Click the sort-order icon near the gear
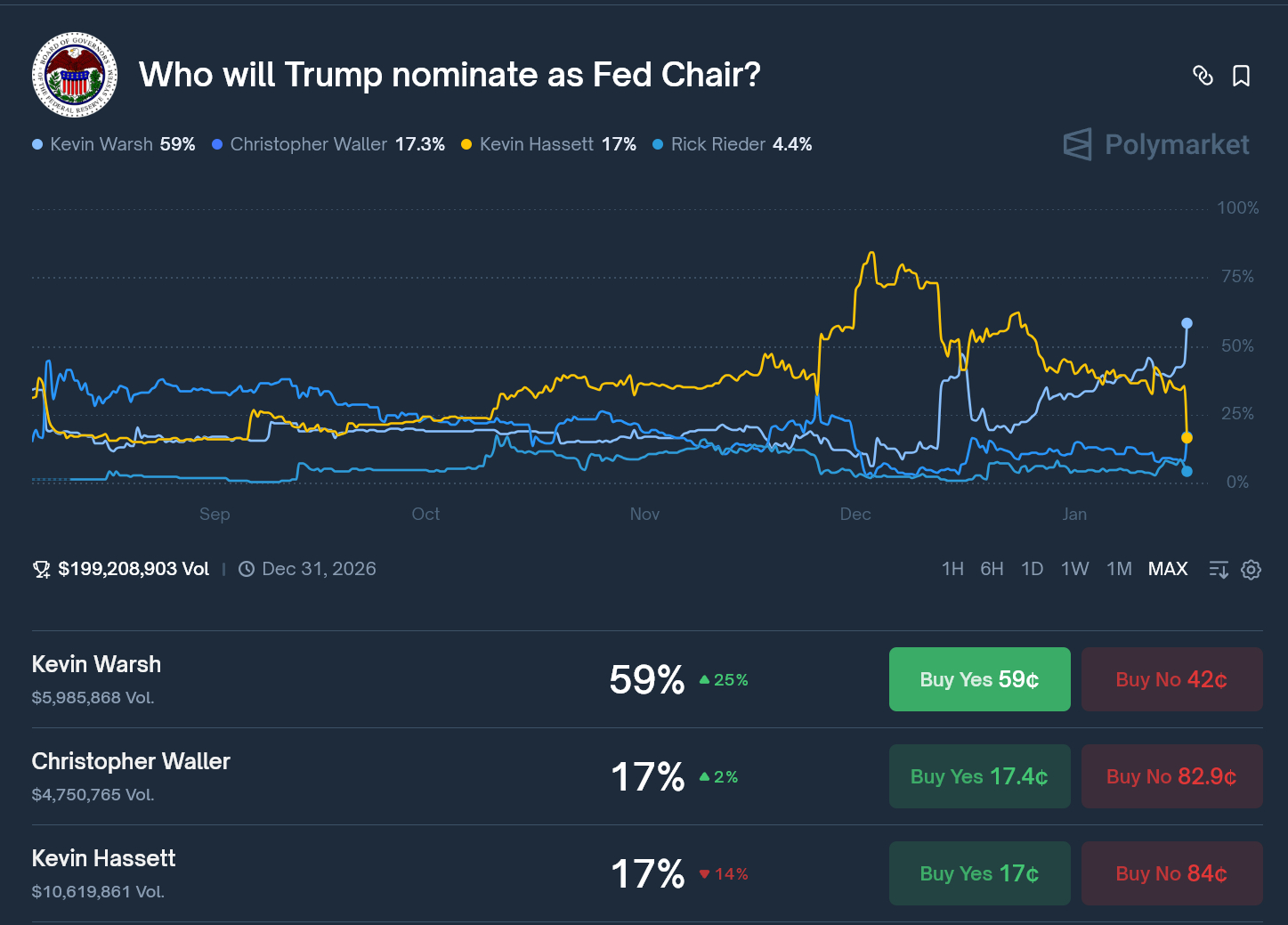1288x925 pixels. (x=1218, y=569)
